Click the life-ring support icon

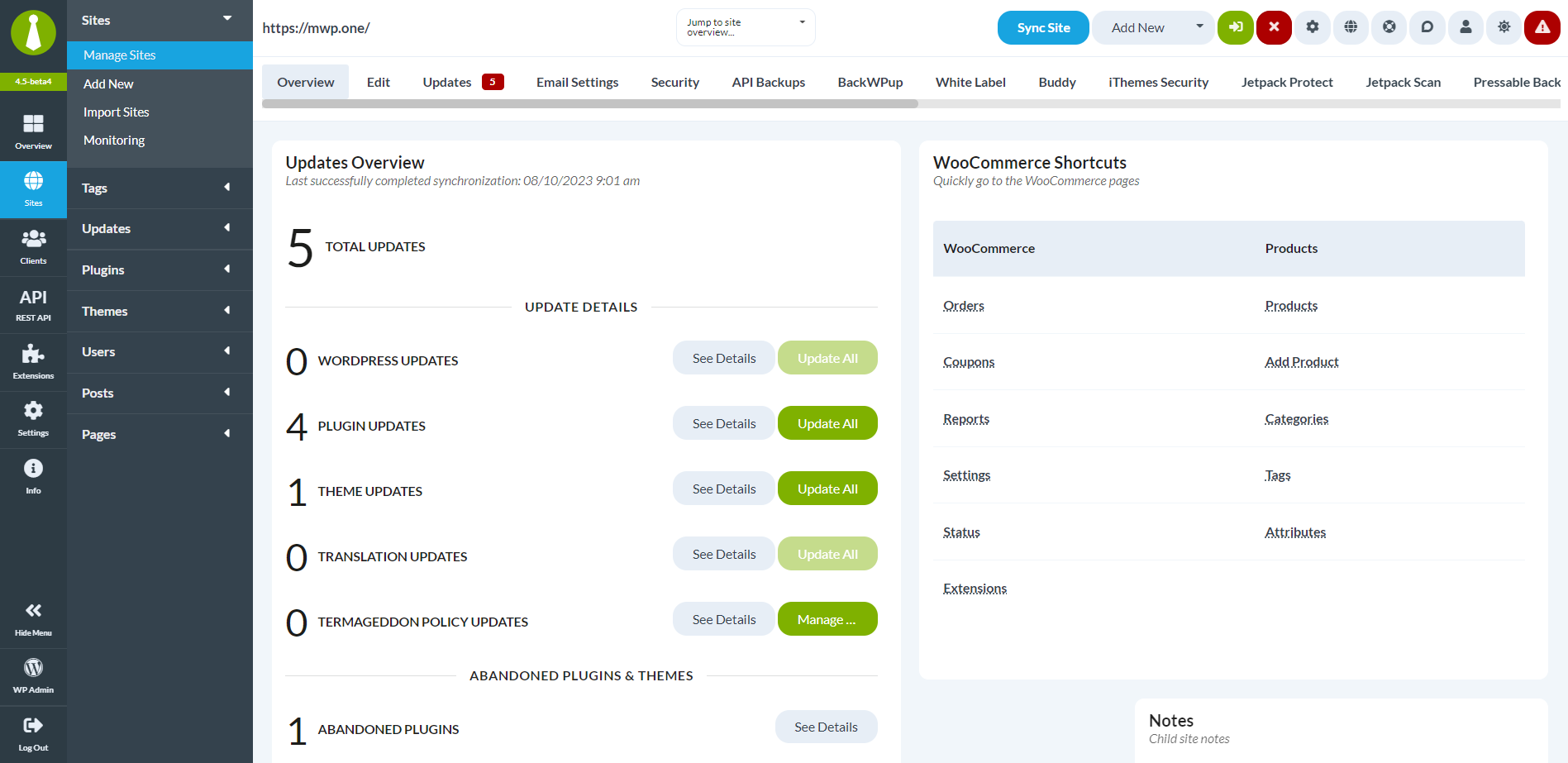pyautogui.click(x=1389, y=27)
